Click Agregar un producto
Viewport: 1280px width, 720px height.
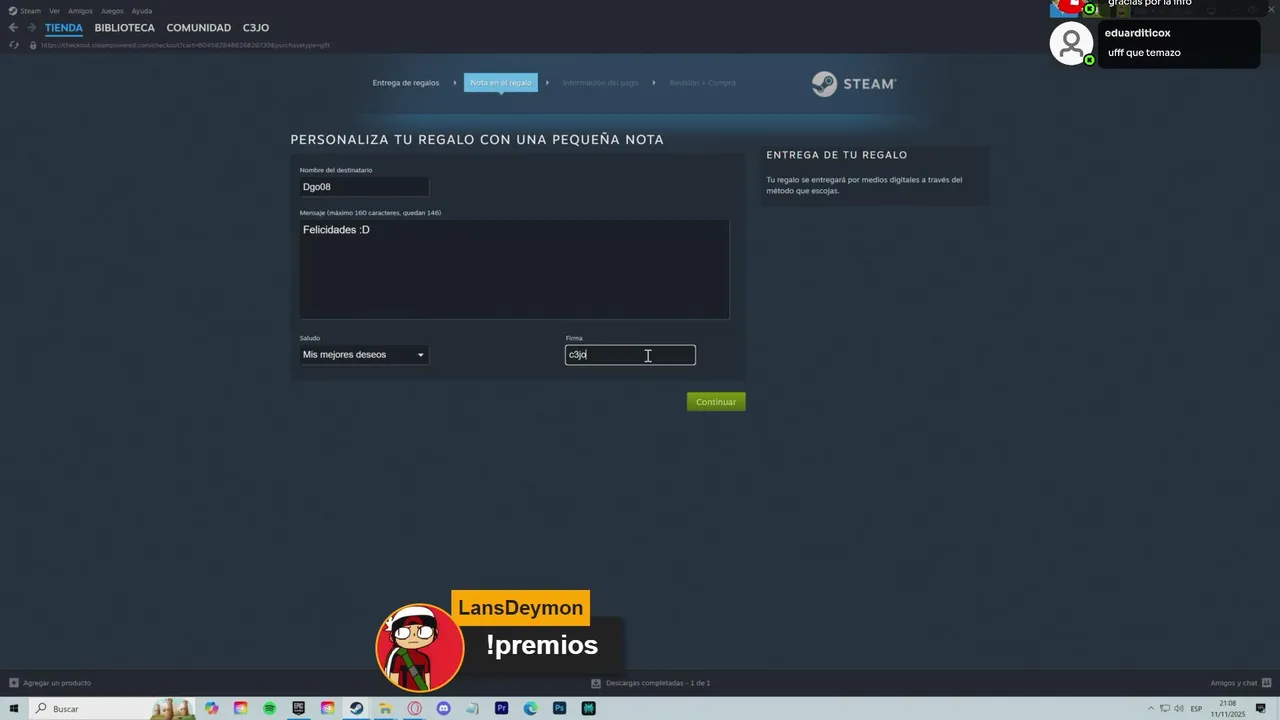click(57, 683)
